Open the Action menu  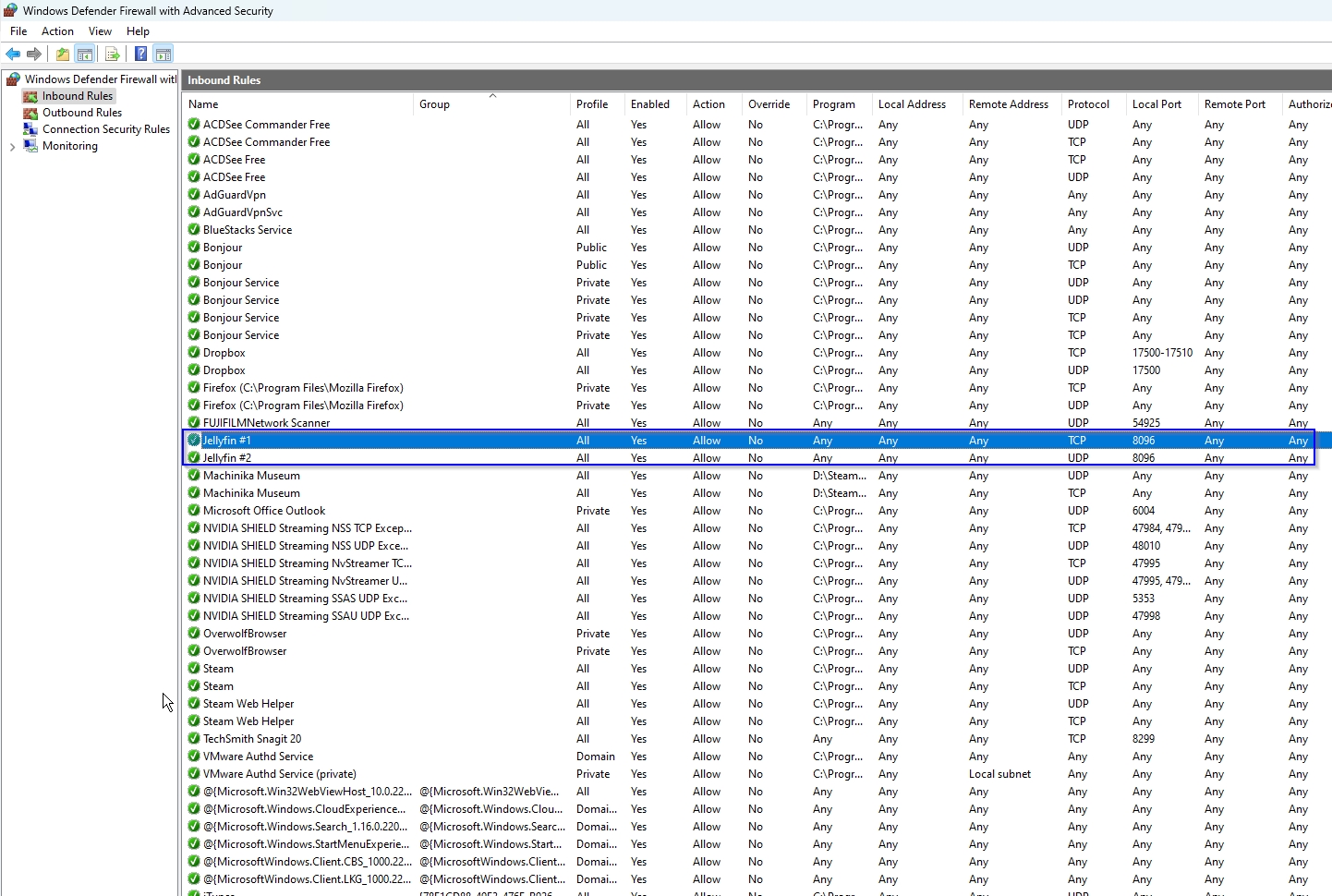(x=57, y=31)
